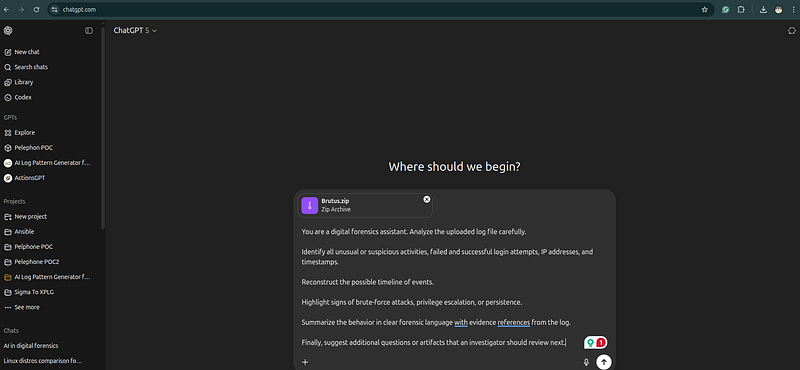This screenshot has width=800, height=370.
Task: Open Search chats
Action: tap(26, 67)
